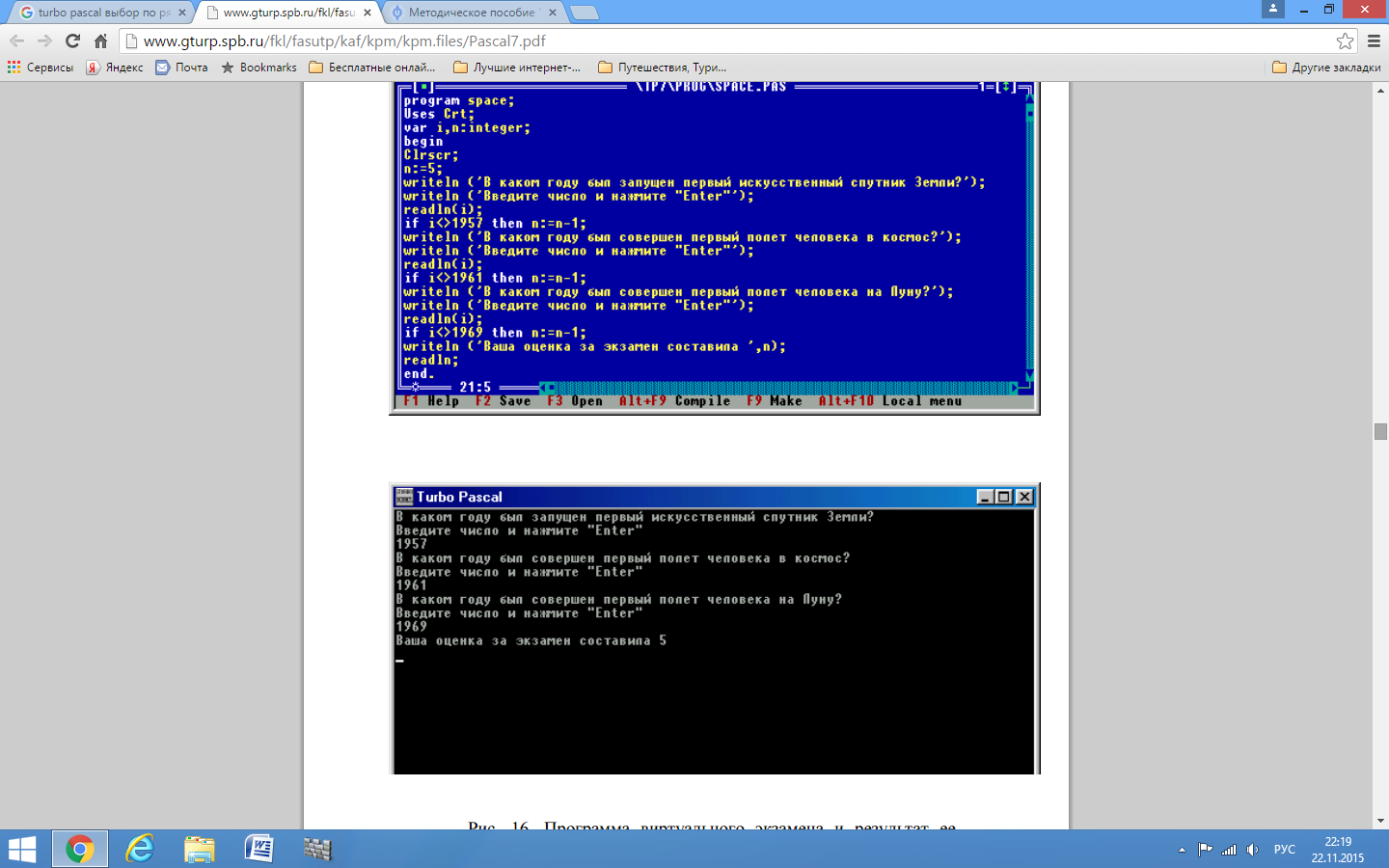Open a new browser tab
The height and width of the screenshot is (868, 1389).
585,13
